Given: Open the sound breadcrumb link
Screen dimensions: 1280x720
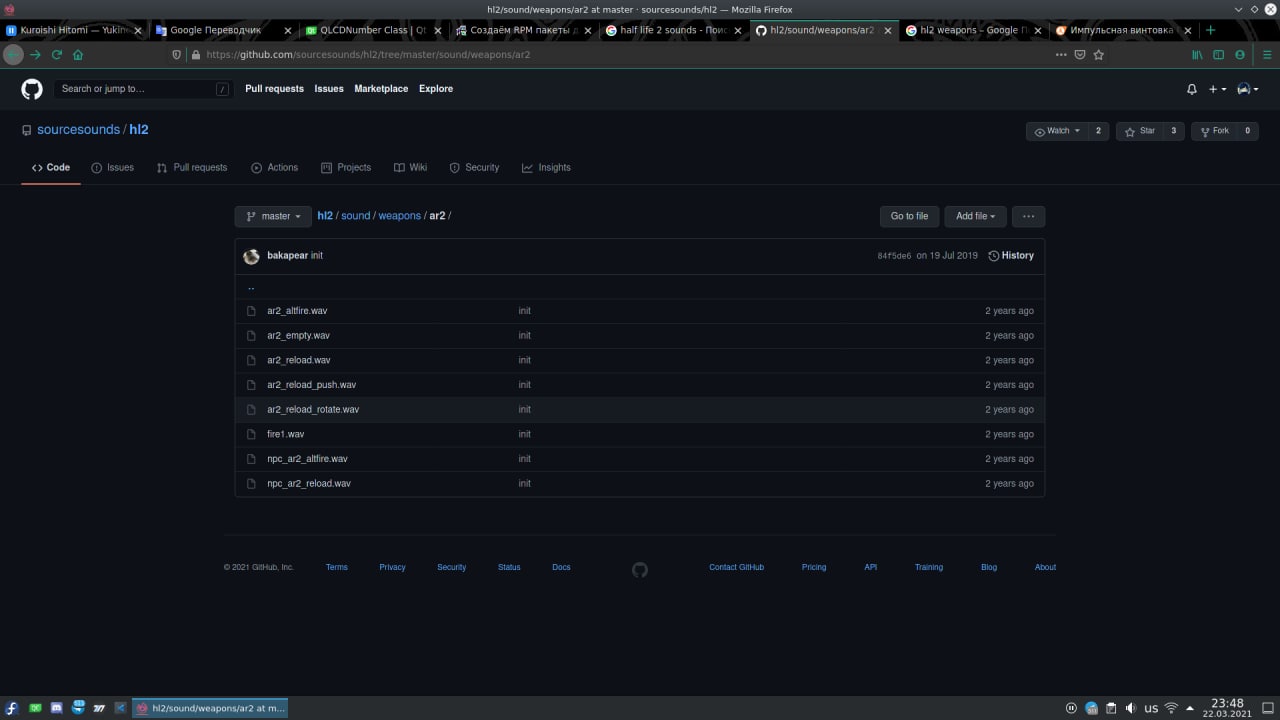Looking at the screenshot, I should coord(355,216).
